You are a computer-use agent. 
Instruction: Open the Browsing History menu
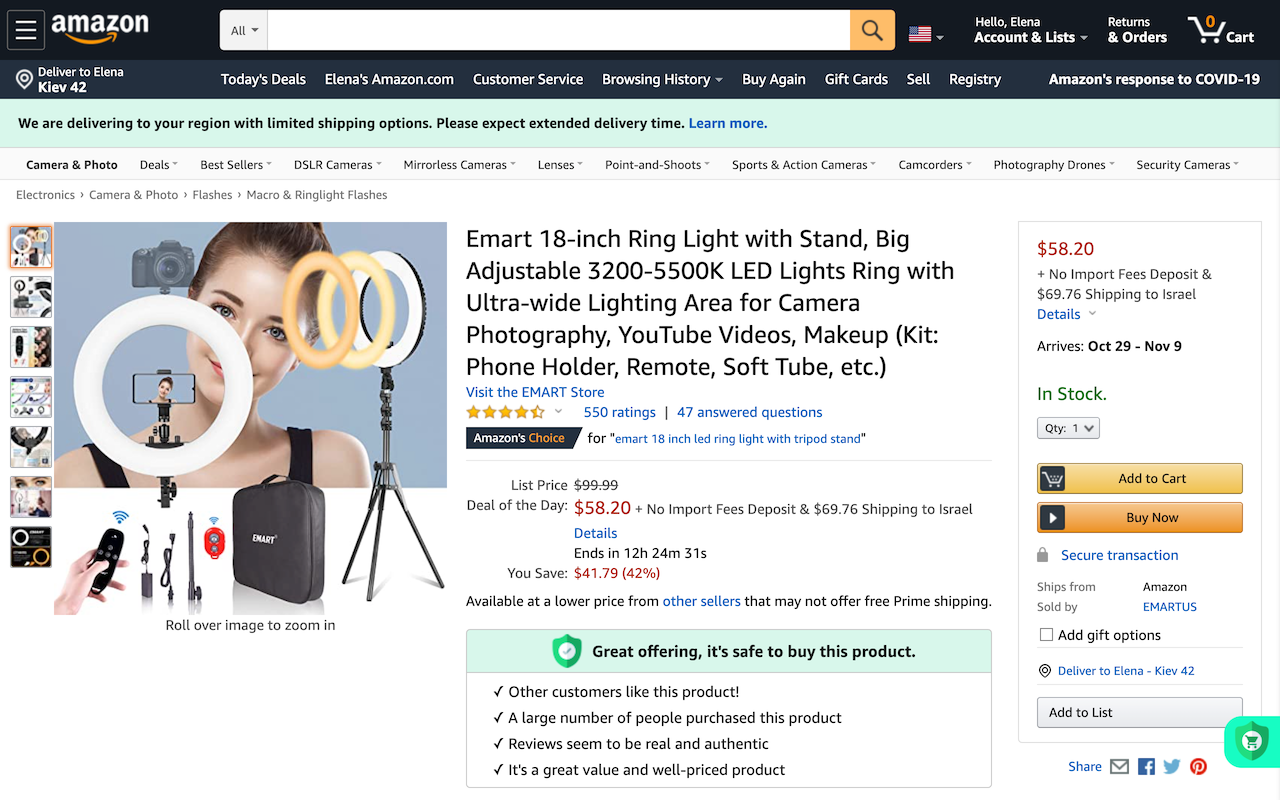[662, 79]
